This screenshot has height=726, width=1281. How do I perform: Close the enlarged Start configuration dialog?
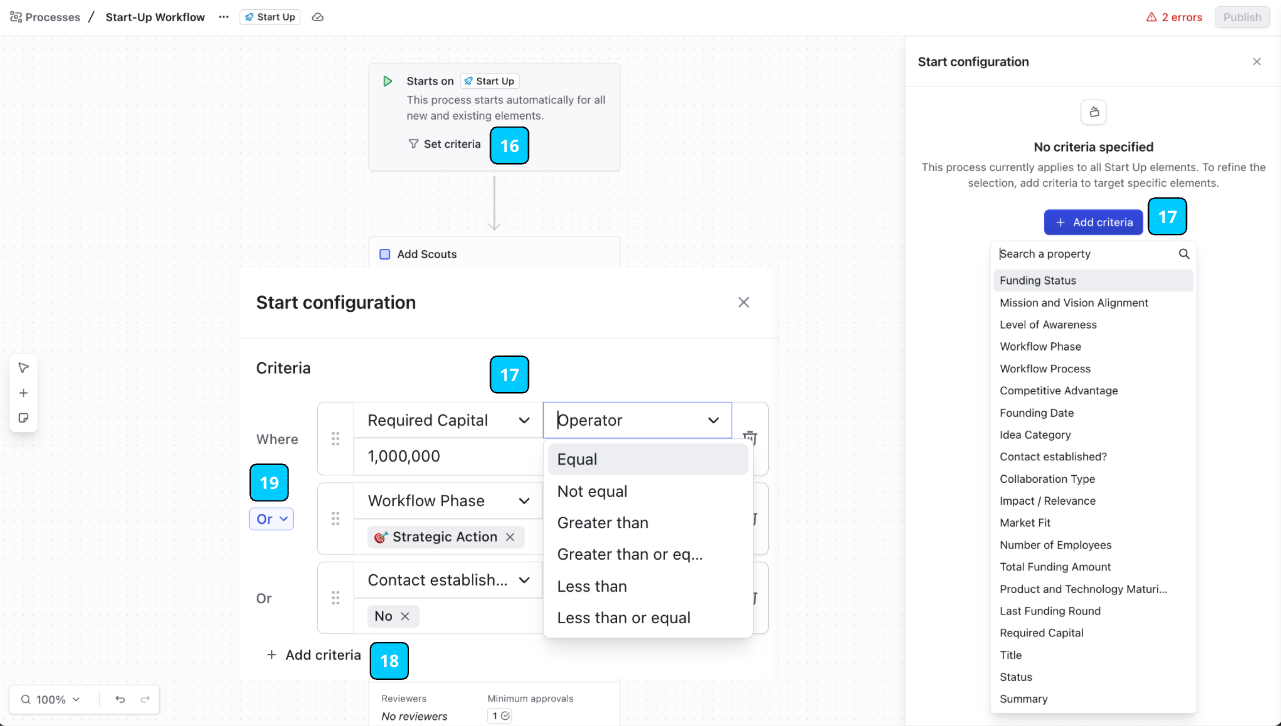click(743, 302)
